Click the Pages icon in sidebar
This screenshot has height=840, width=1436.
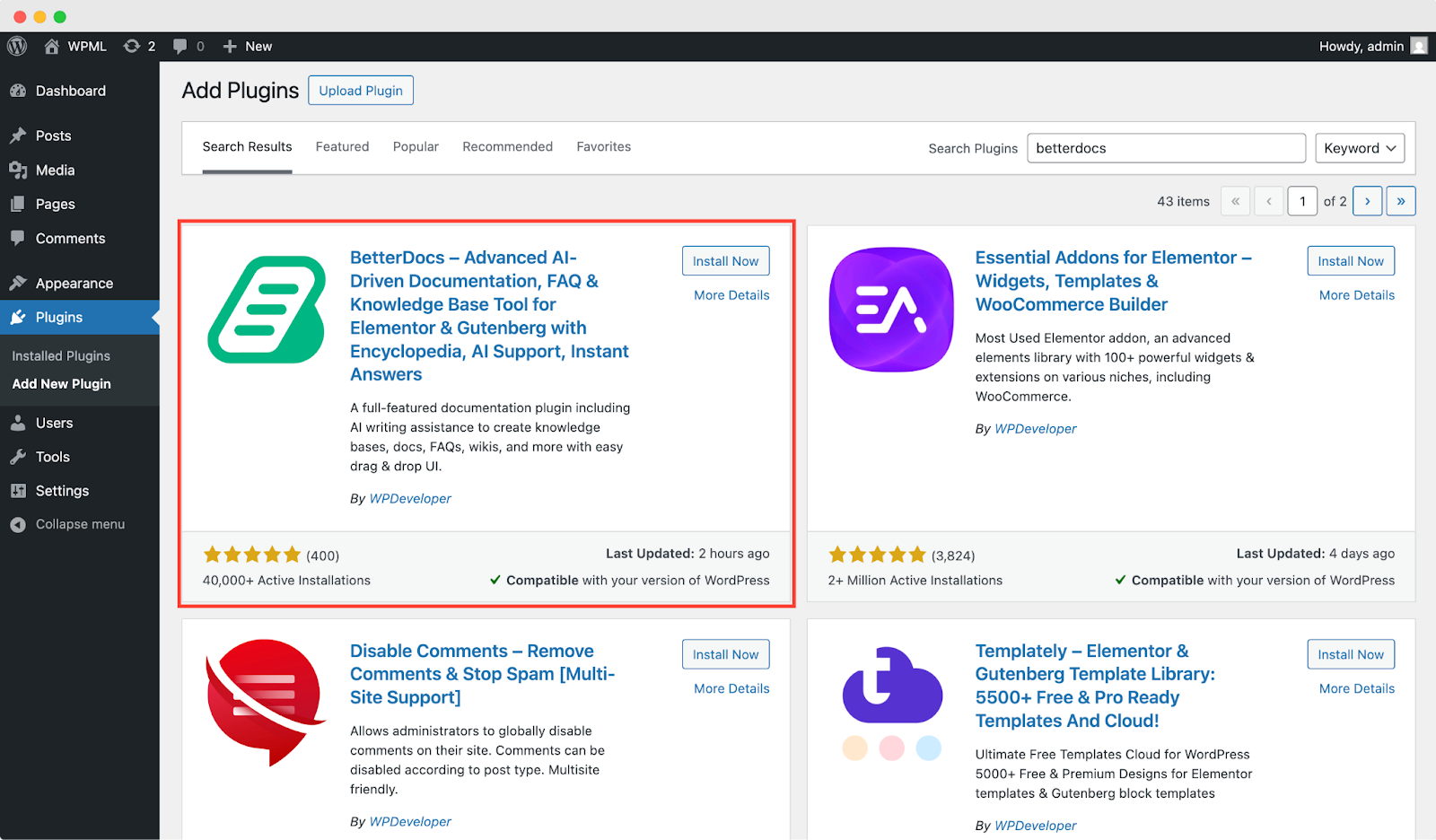(18, 204)
